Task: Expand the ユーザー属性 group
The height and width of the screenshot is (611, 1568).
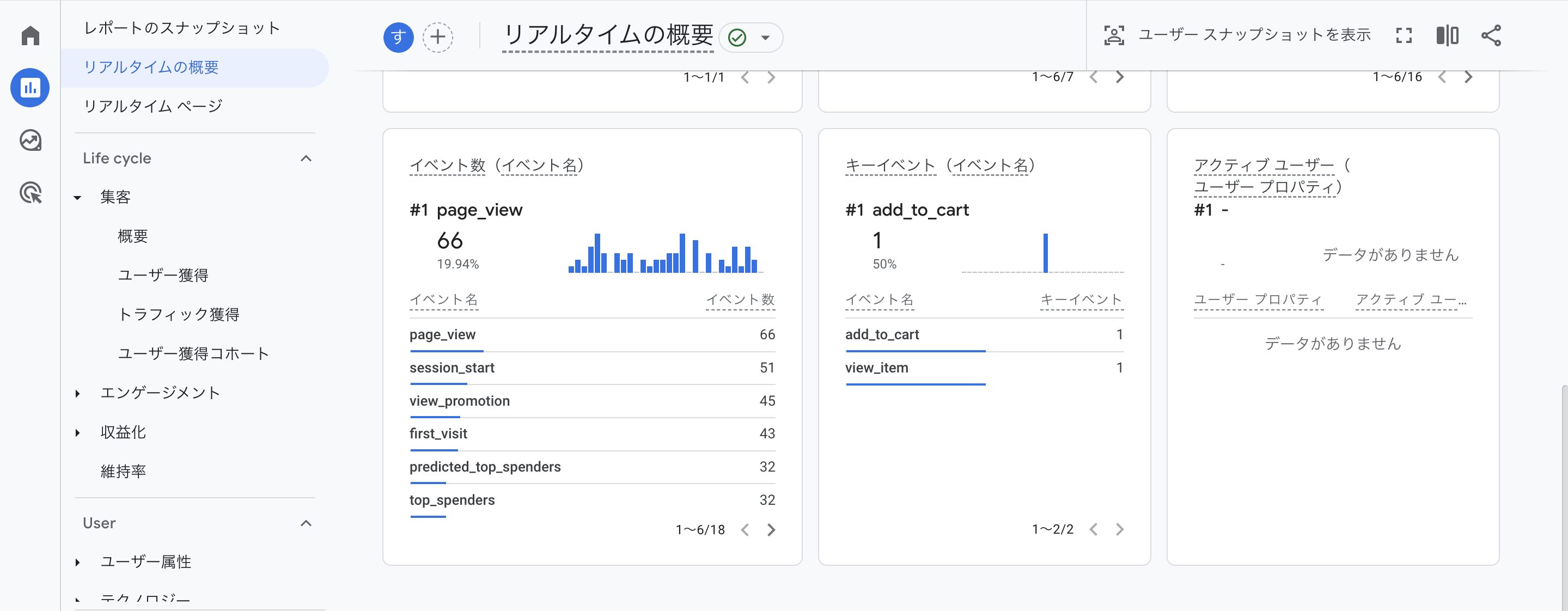Action: coord(77,561)
